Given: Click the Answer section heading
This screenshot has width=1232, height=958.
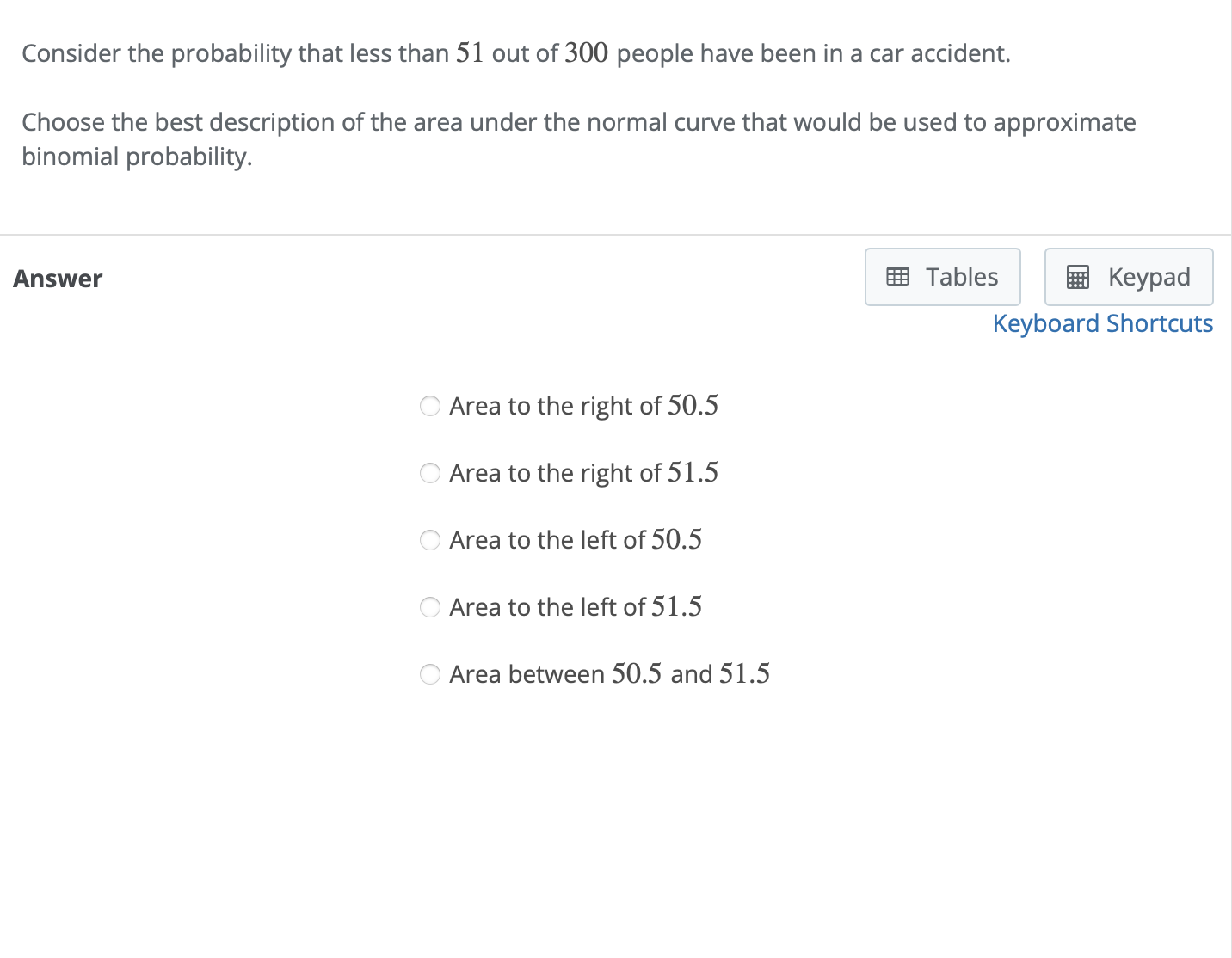Looking at the screenshot, I should tap(57, 278).
